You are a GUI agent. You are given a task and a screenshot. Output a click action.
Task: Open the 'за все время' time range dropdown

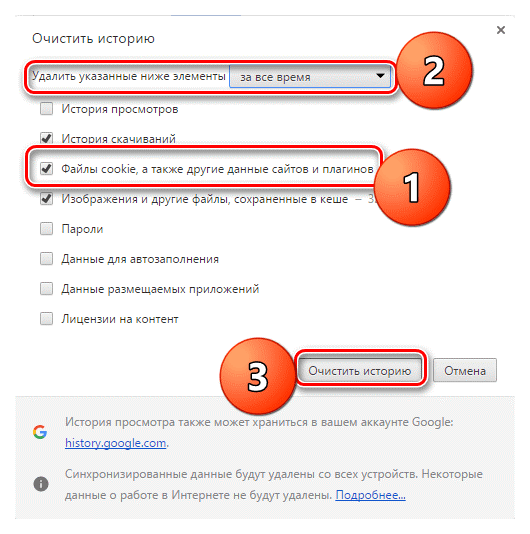[310, 76]
